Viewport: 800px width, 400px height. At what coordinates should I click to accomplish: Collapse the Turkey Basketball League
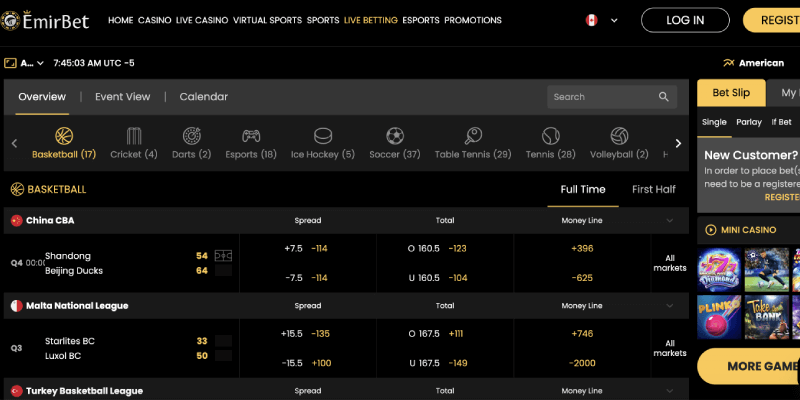[669, 391]
